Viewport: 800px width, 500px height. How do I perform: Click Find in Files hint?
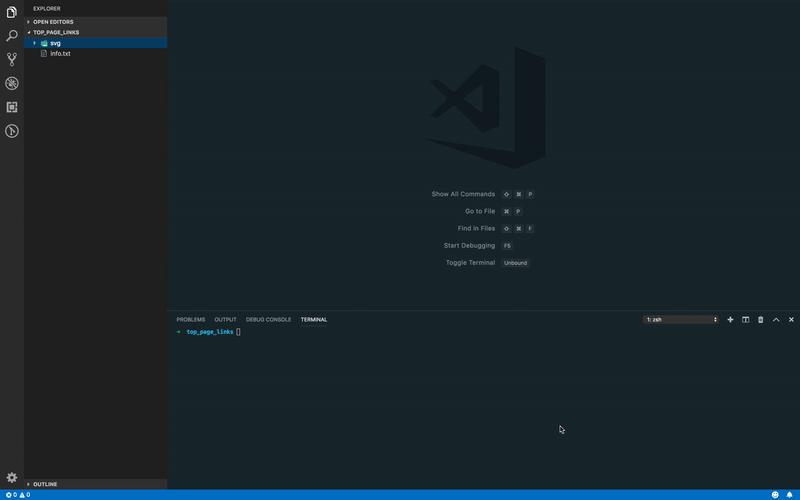(476, 228)
